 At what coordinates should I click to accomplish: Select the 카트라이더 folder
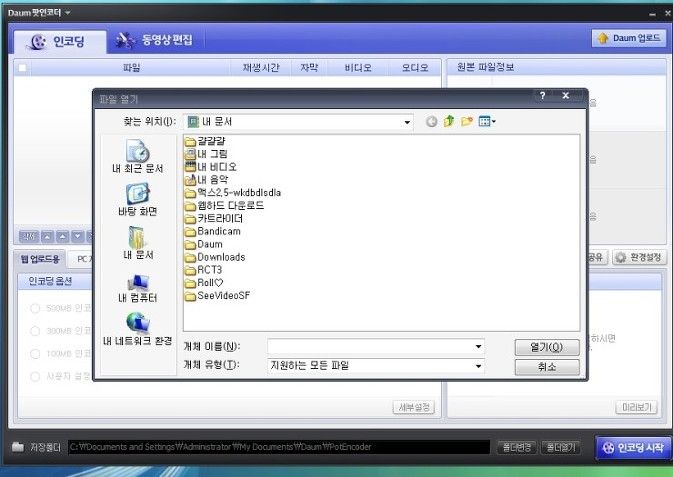coord(214,219)
